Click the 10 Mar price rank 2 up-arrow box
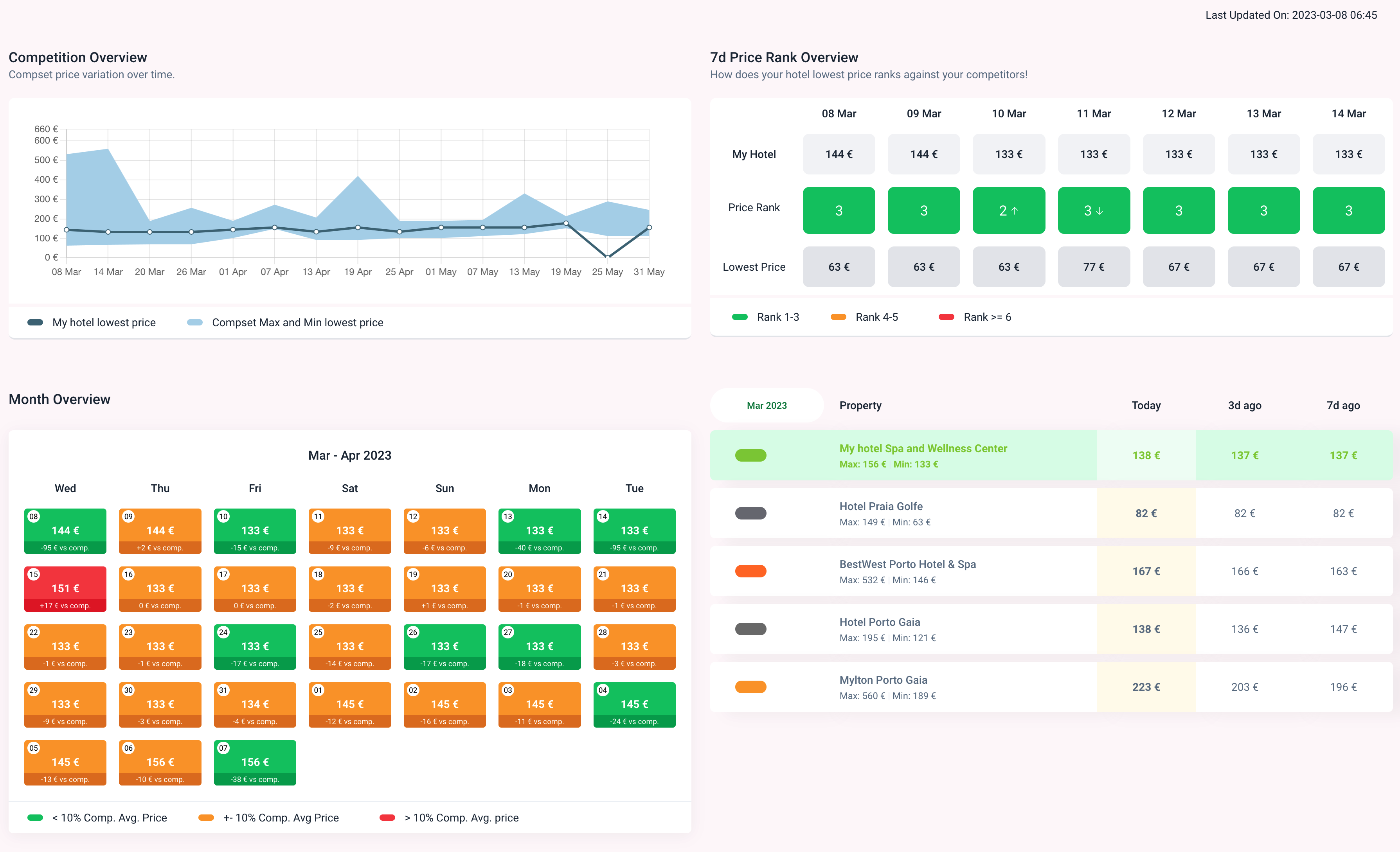Image resolution: width=1400 pixels, height=852 pixels. pyautogui.click(x=1008, y=211)
